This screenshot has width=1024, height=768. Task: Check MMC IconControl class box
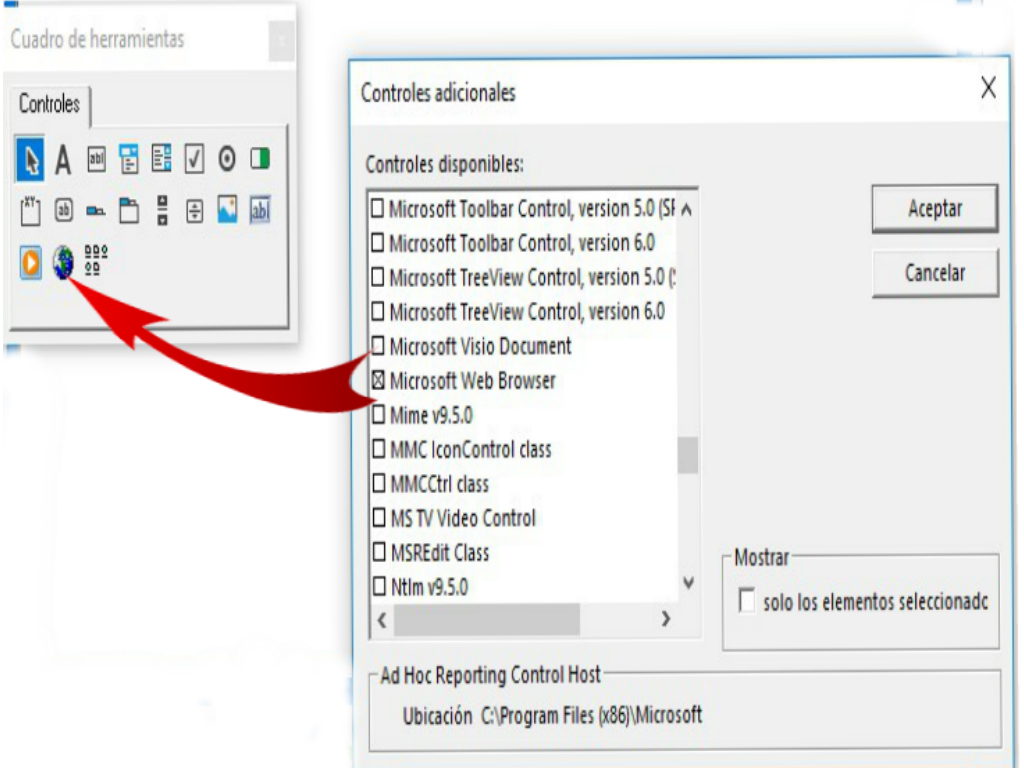tap(379, 449)
